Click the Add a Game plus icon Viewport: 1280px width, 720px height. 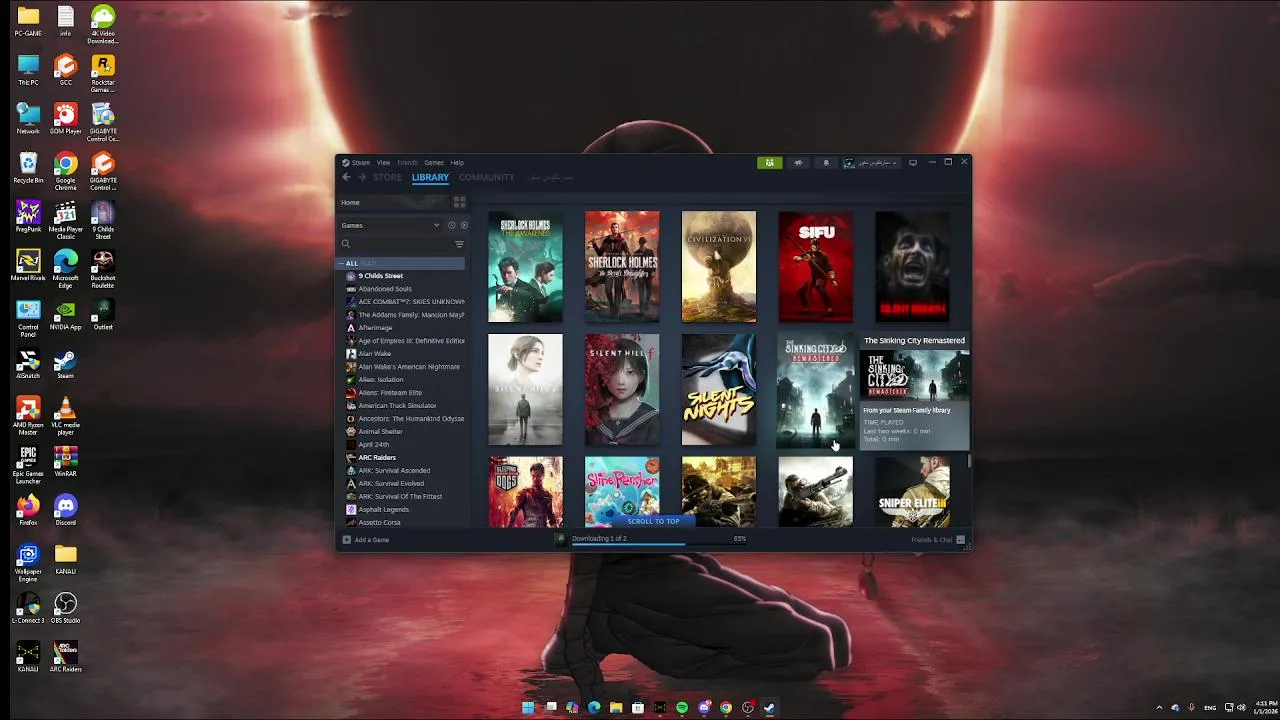click(347, 540)
